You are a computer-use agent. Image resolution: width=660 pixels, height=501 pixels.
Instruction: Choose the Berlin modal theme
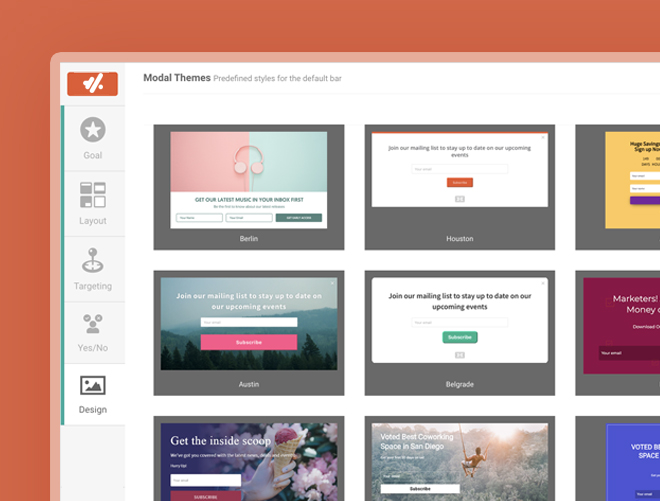tap(249, 187)
